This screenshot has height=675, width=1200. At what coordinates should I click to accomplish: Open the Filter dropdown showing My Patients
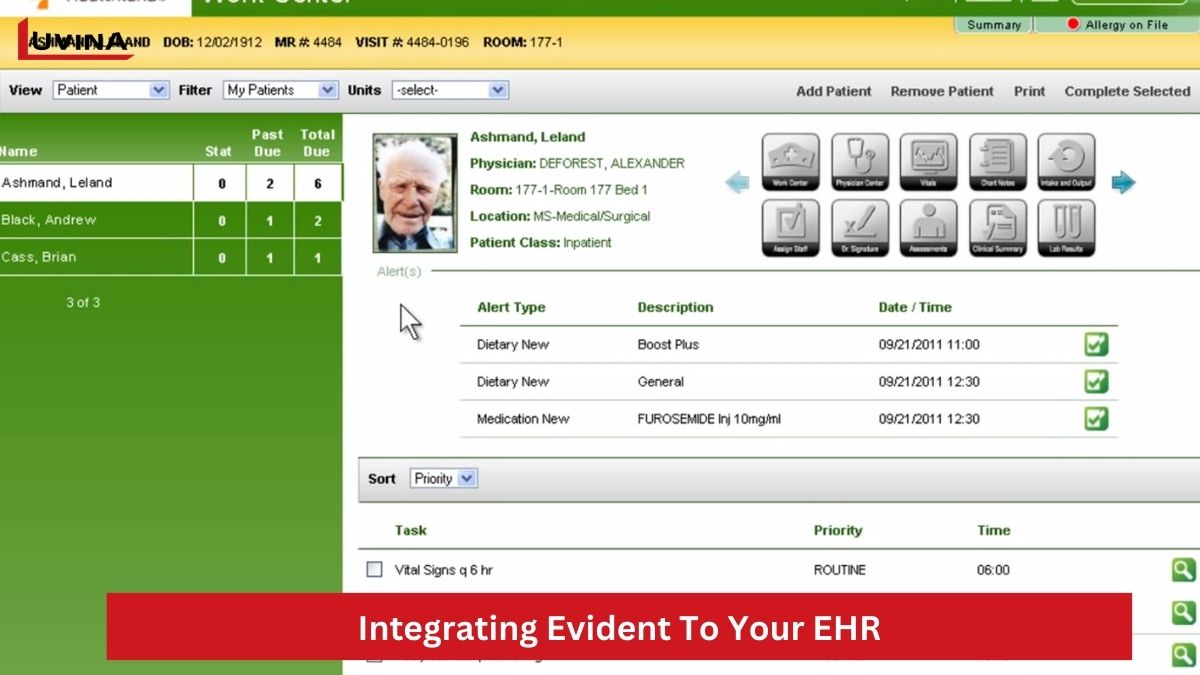[x=281, y=90]
